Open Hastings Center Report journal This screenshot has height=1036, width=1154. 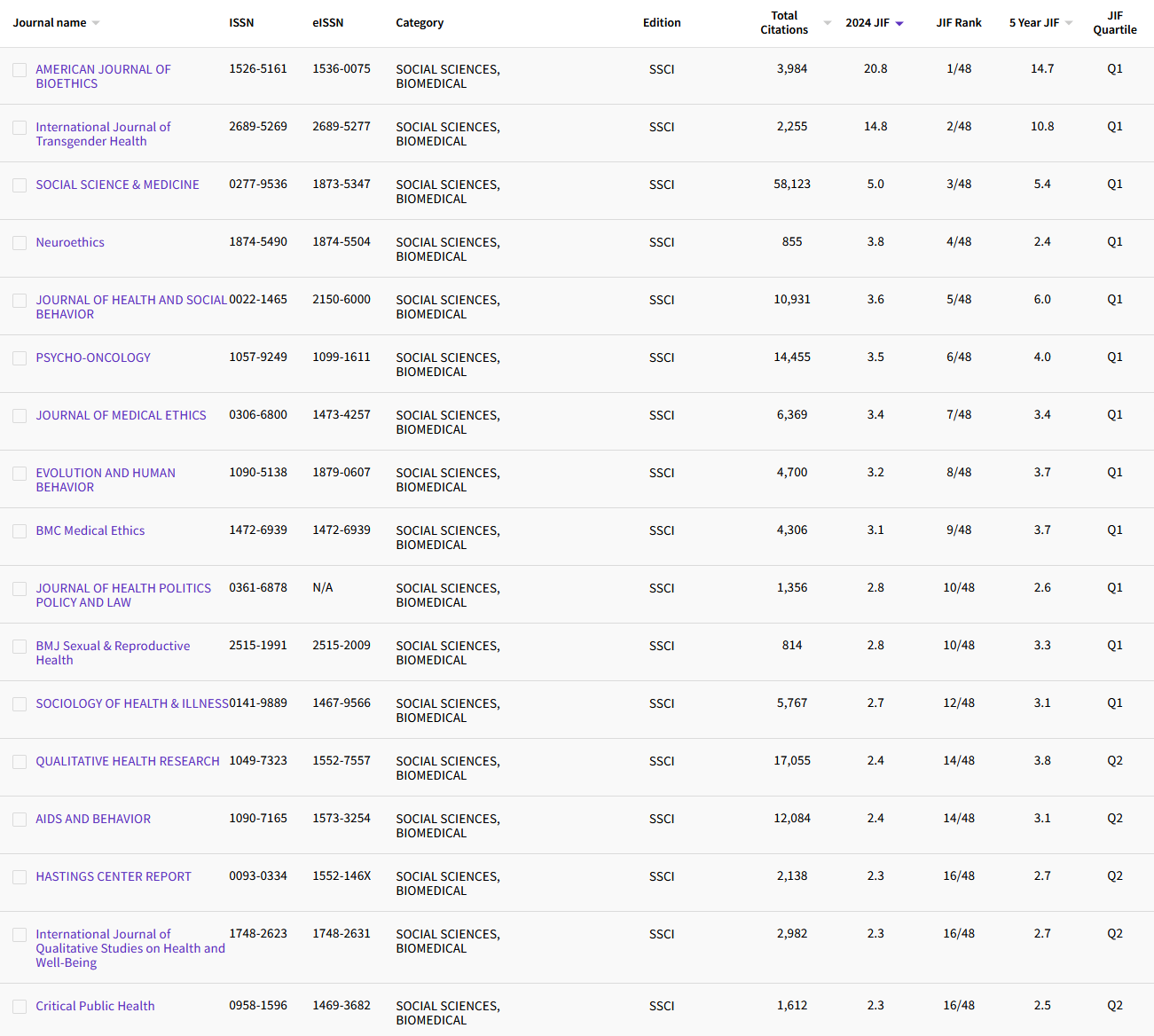click(113, 876)
